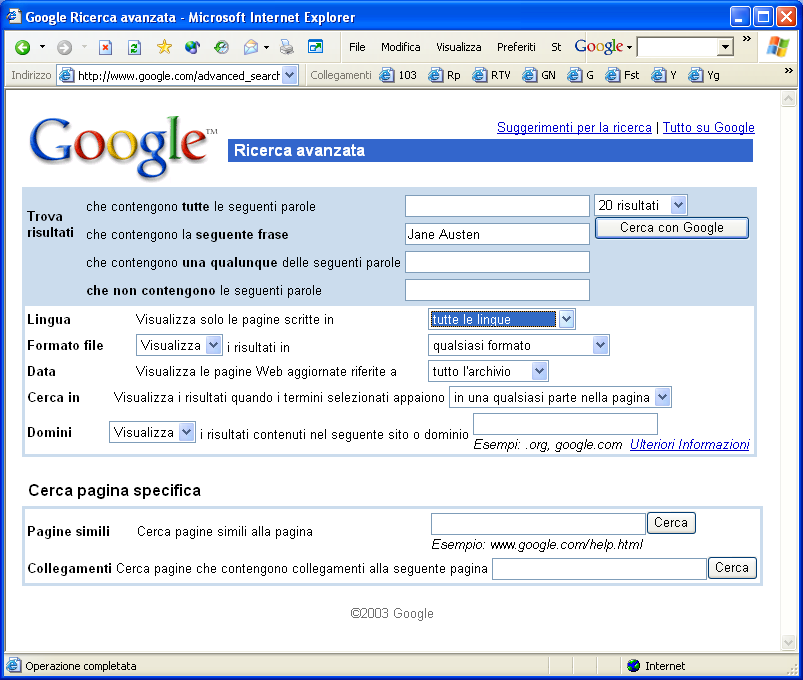The width and height of the screenshot is (803, 680).
Task: Focus the 'che non contengono' words field
Action: [497, 290]
